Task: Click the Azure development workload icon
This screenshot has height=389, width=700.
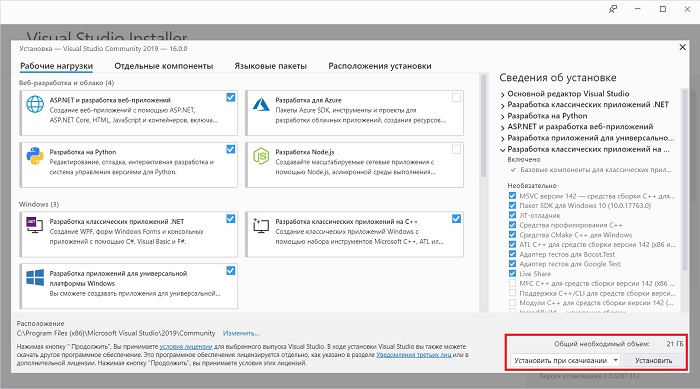Action: click(x=261, y=104)
